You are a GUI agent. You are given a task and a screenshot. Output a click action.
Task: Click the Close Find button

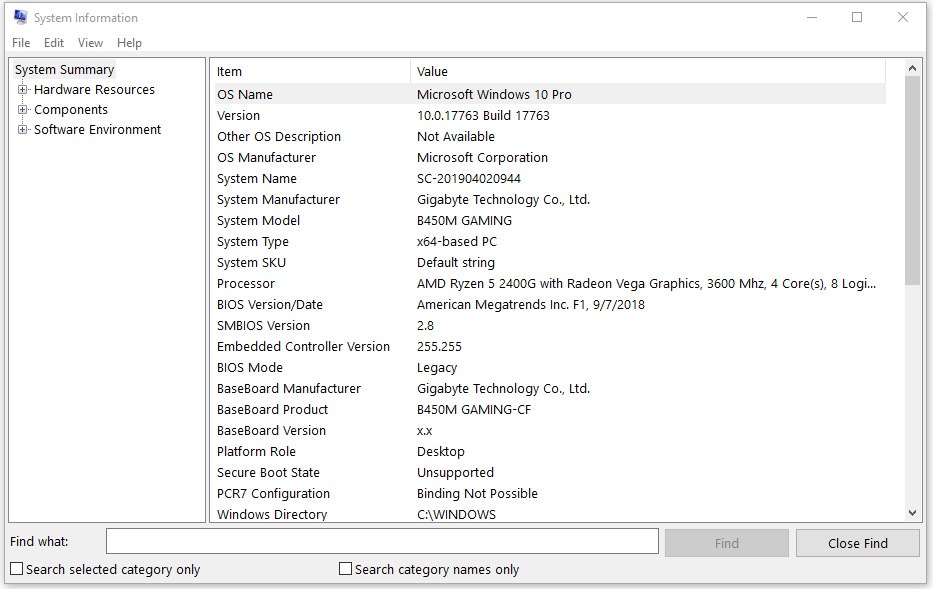point(857,543)
